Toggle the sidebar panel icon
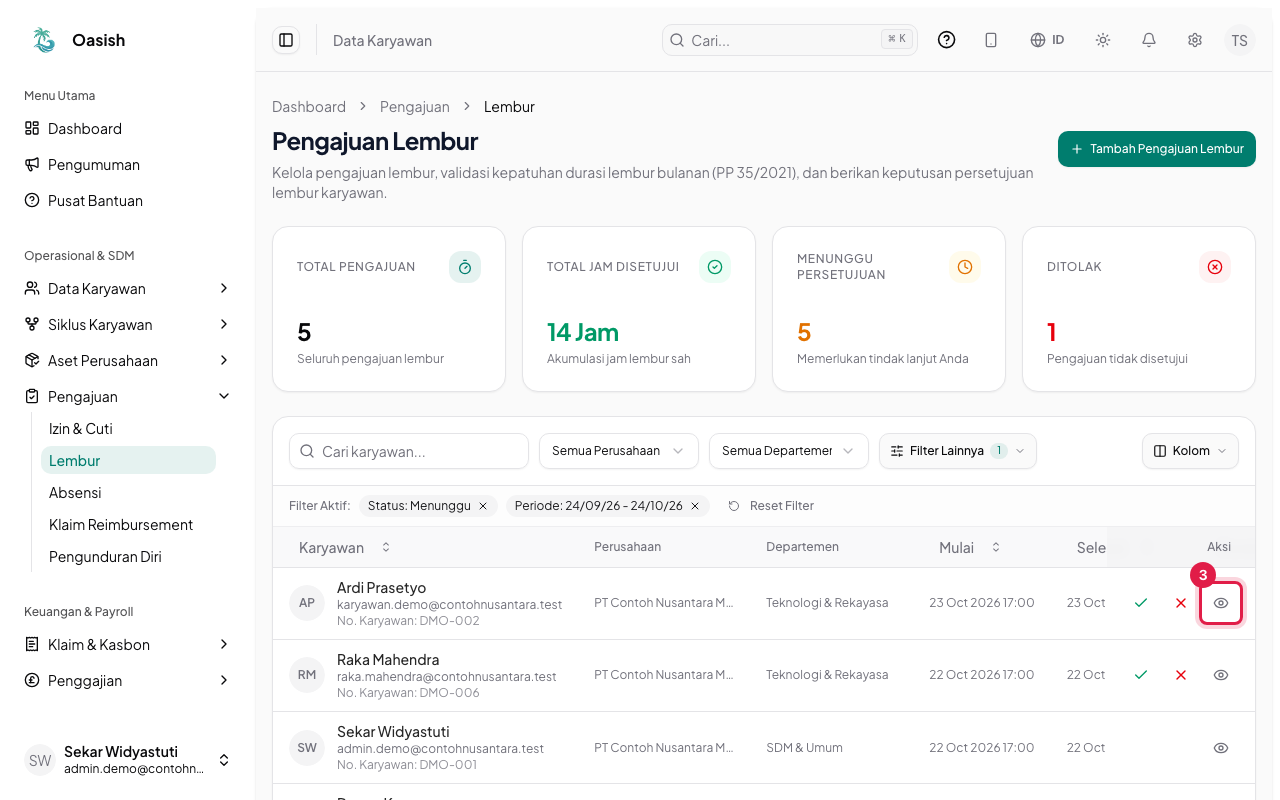The height and width of the screenshot is (800, 1280). (286, 40)
